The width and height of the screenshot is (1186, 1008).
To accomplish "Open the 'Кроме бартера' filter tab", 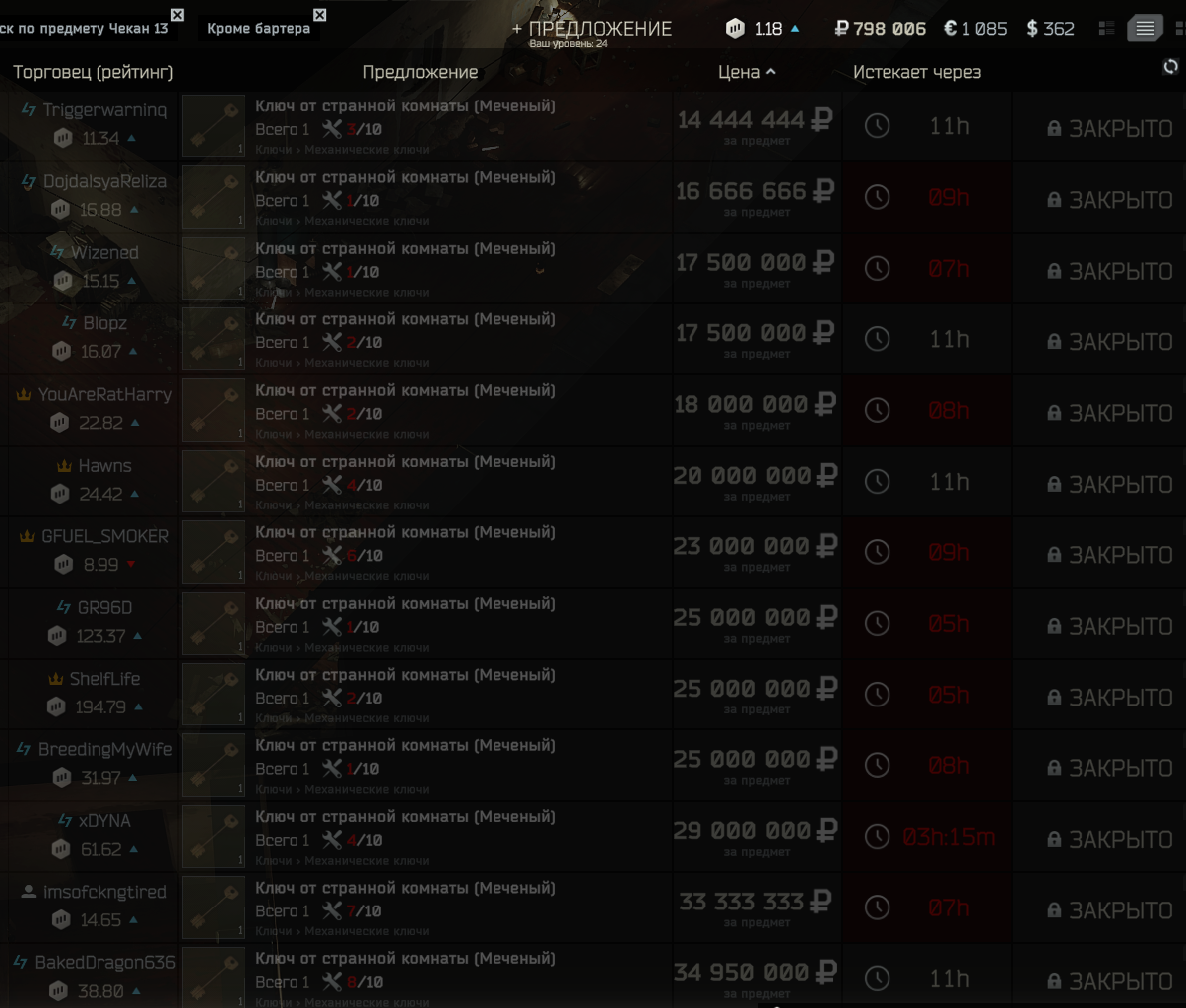I will 259,29.
